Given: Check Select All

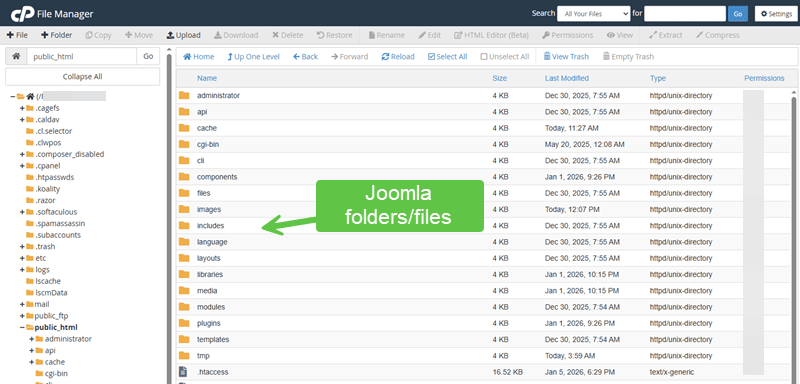Looking at the screenshot, I should [x=447, y=57].
